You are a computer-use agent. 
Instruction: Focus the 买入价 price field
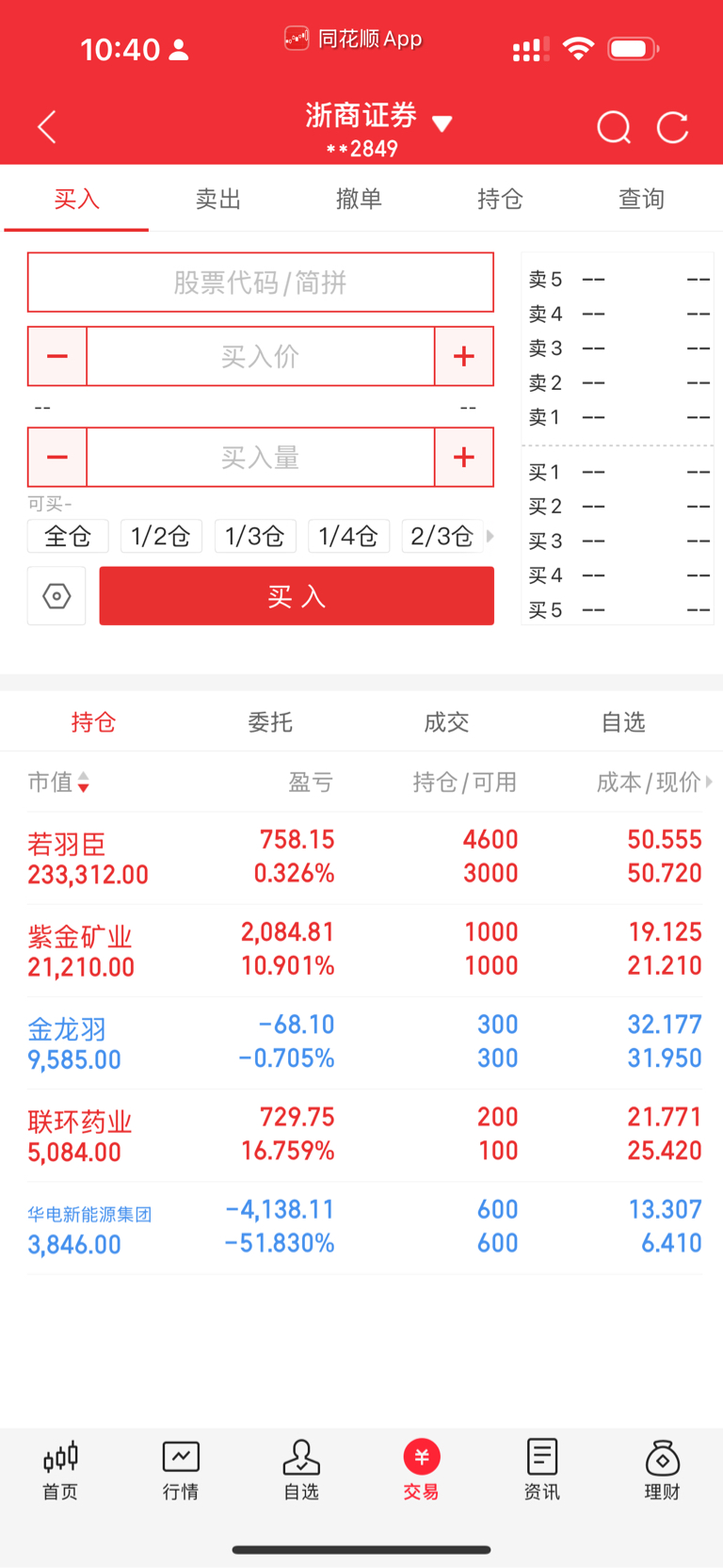pyautogui.click(x=261, y=356)
